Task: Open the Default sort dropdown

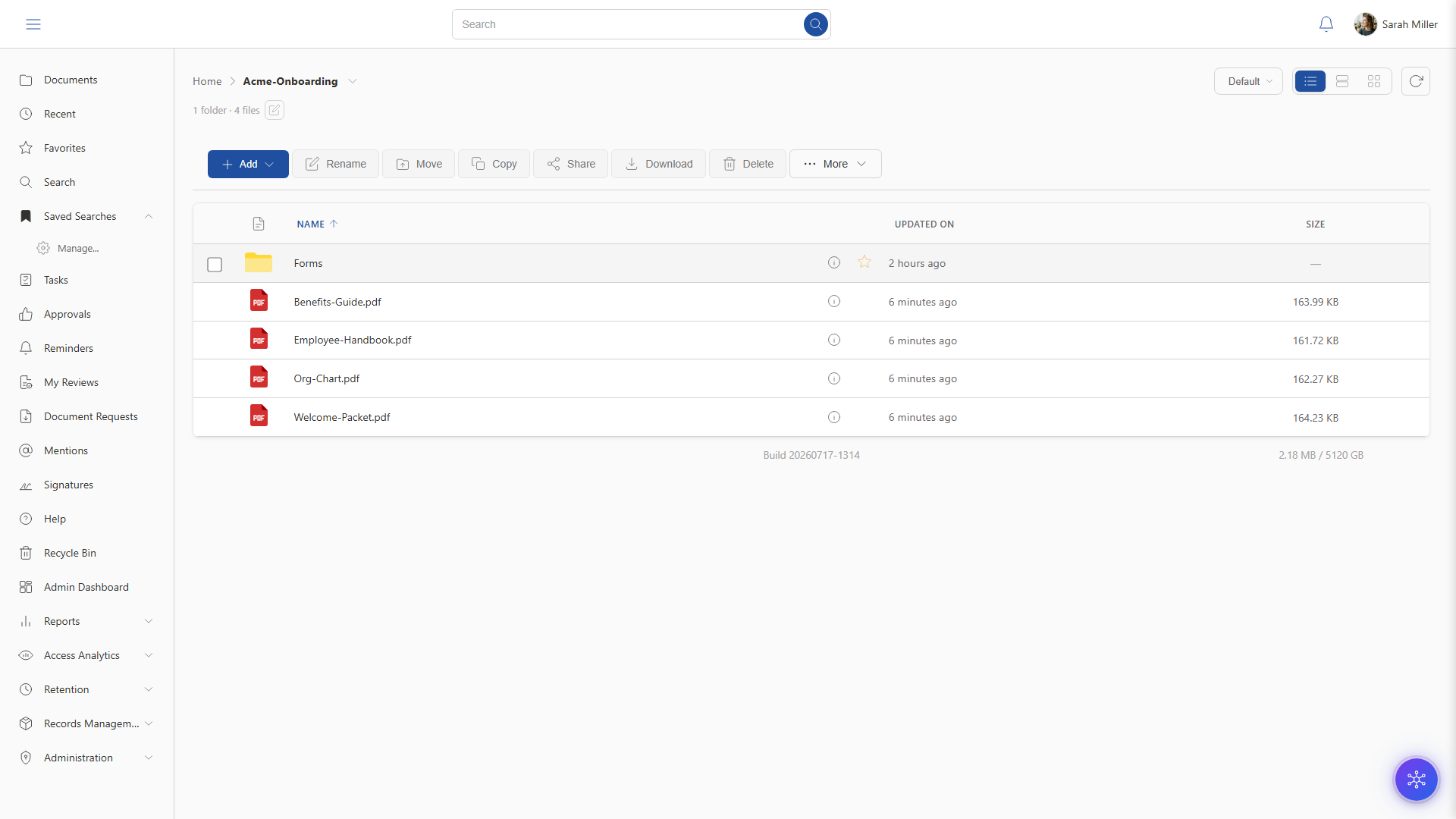Action: [x=1248, y=81]
